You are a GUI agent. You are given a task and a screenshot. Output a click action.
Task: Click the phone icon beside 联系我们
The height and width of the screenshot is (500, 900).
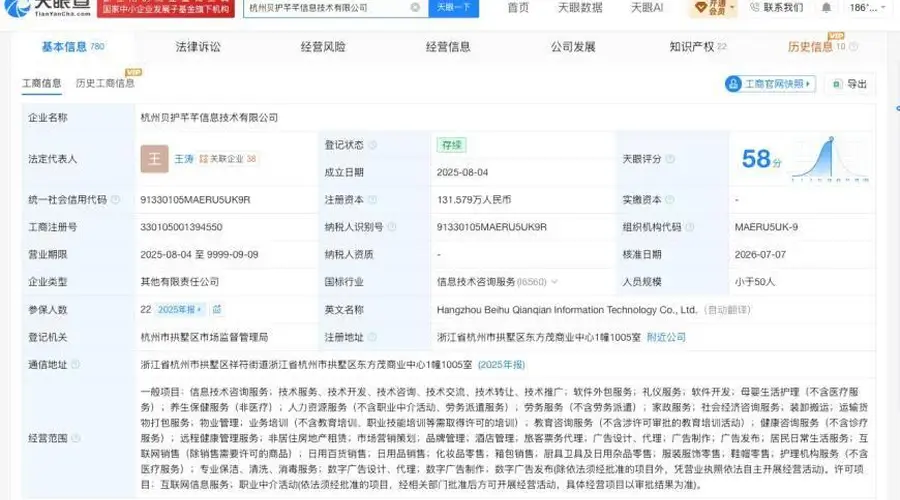[x=755, y=7]
